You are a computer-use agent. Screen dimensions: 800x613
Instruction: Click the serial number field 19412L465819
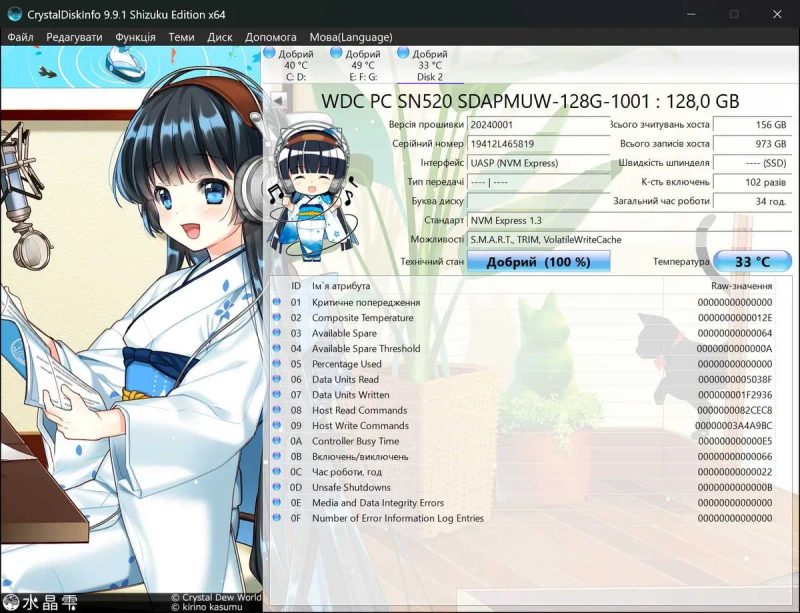538,144
